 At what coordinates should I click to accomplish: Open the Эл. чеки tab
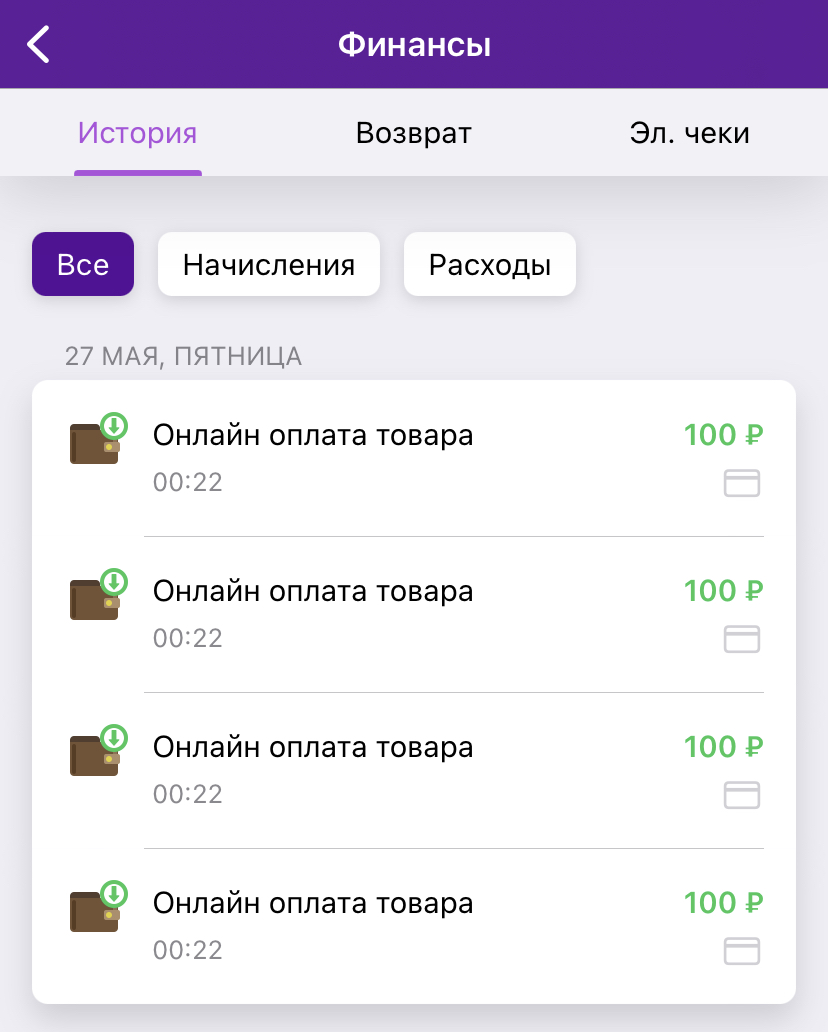[689, 133]
